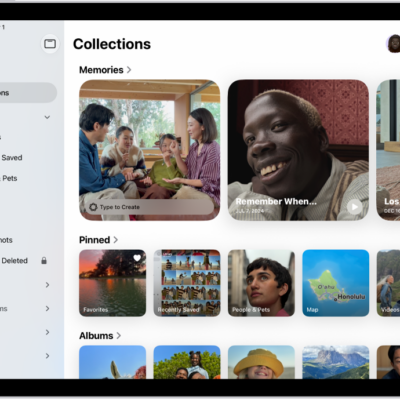Open the Map pinned collection
This screenshot has height=400, width=400.
pyautogui.click(x=336, y=283)
